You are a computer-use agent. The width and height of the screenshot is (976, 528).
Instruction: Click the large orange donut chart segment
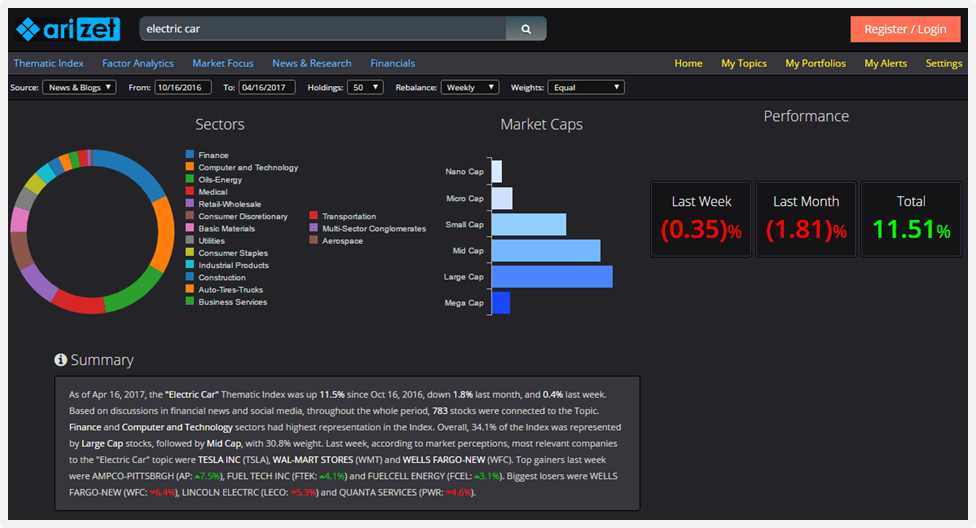click(x=164, y=233)
